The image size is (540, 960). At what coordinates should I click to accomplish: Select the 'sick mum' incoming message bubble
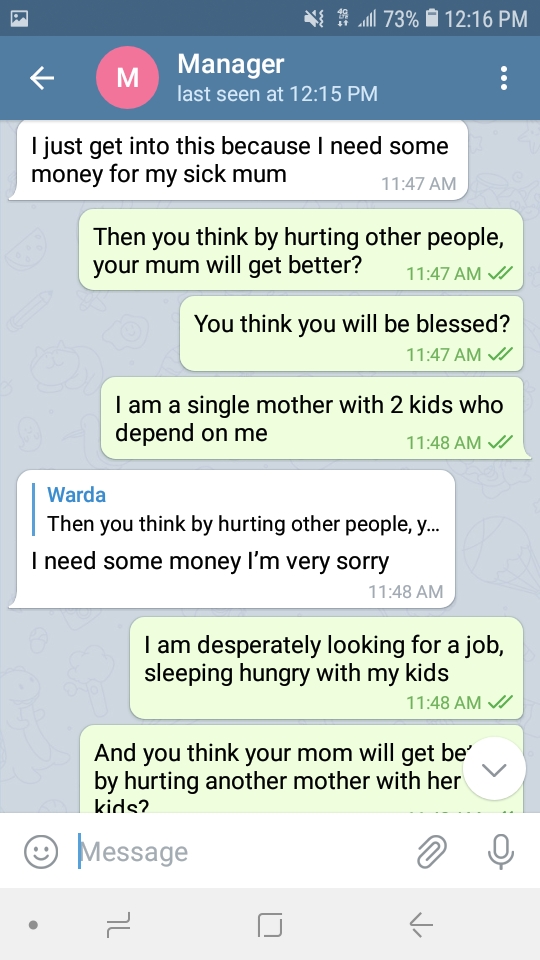click(x=239, y=160)
